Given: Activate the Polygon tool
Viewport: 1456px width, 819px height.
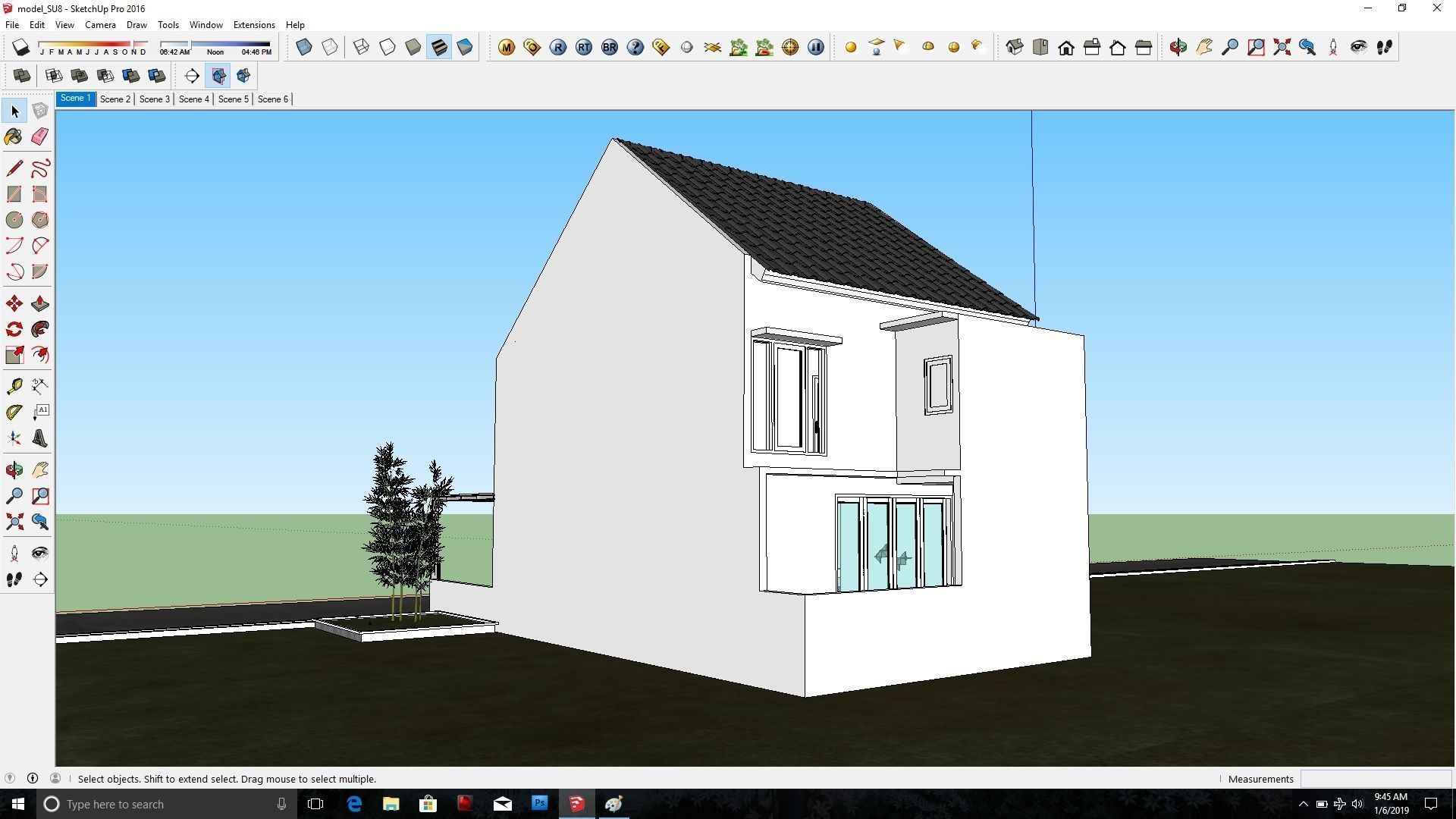Looking at the screenshot, I should point(40,220).
